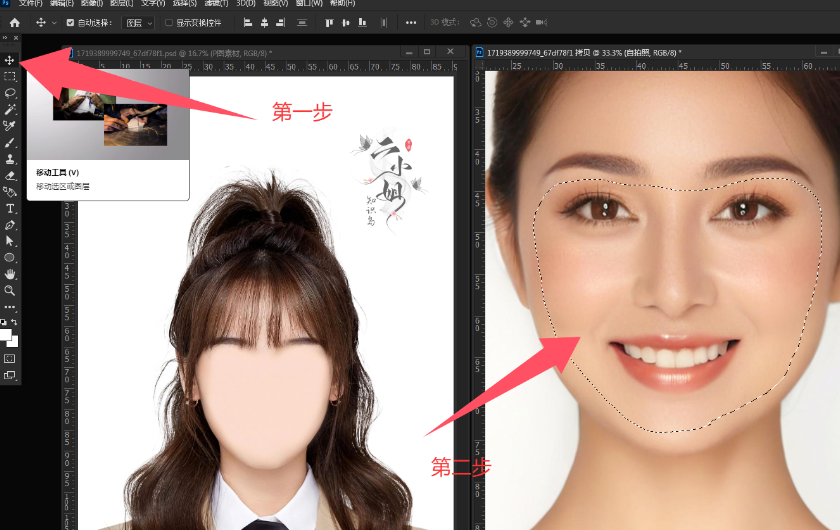Open the 选择(S) menu
Viewport: 840px width, 530px height.
(184, 3)
